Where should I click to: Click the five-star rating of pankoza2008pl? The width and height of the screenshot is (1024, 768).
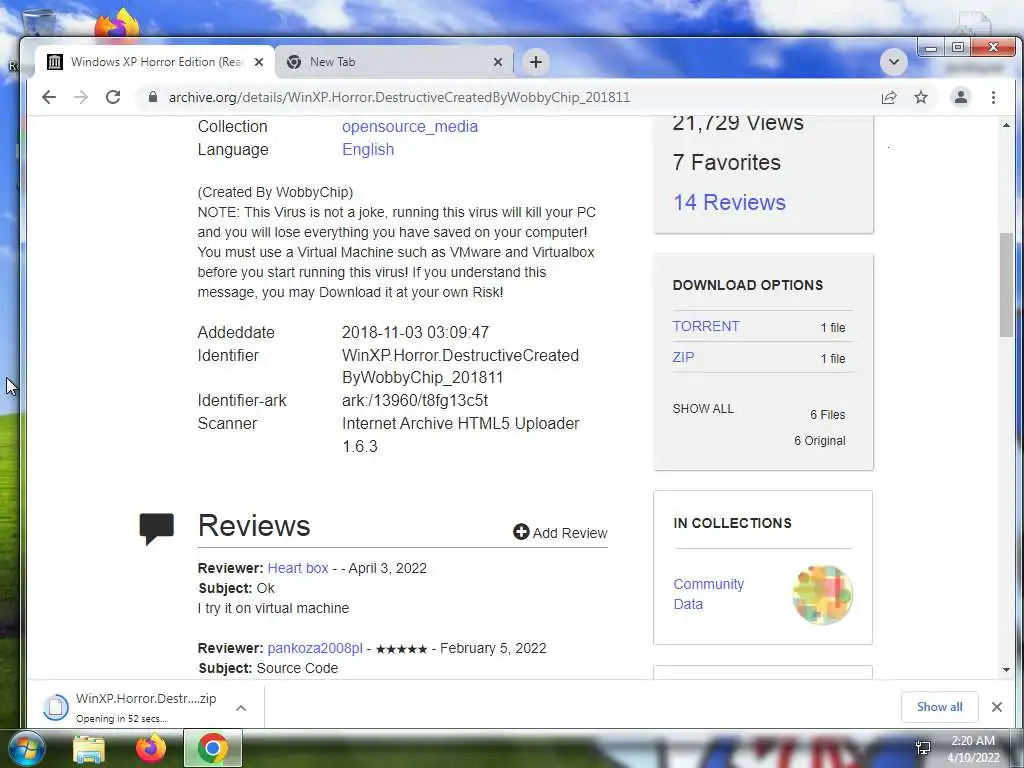[x=401, y=649]
